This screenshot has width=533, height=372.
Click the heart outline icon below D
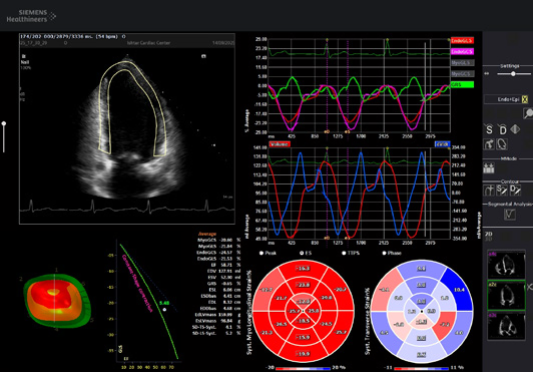click(502, 144)
